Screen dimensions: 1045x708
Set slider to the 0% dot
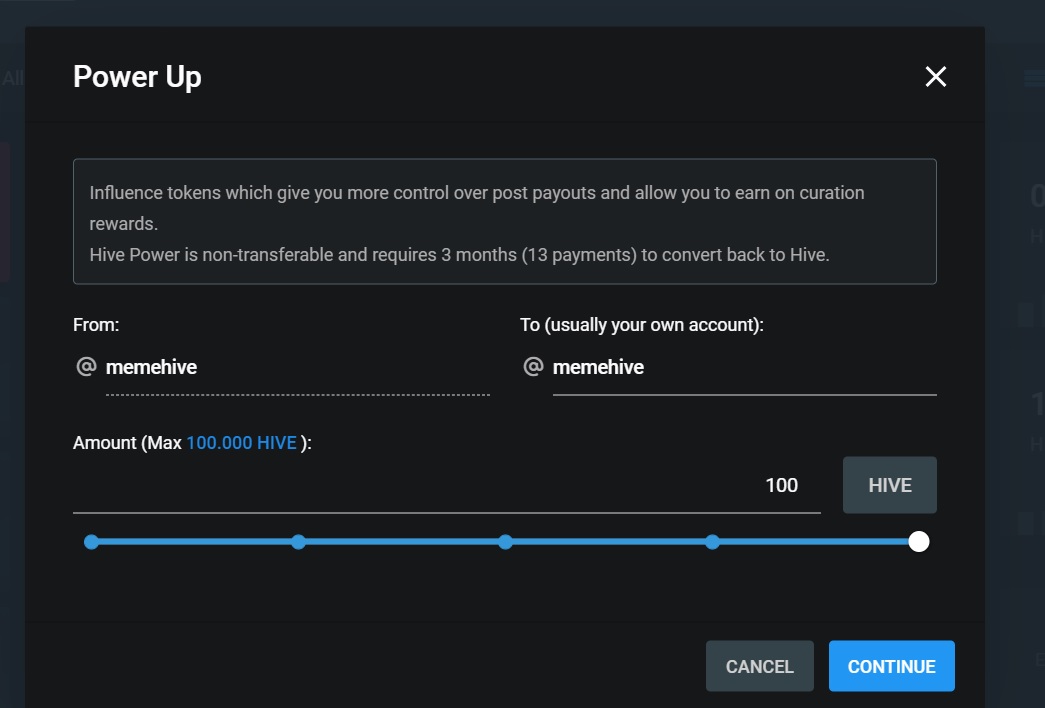tap(91, 542)
